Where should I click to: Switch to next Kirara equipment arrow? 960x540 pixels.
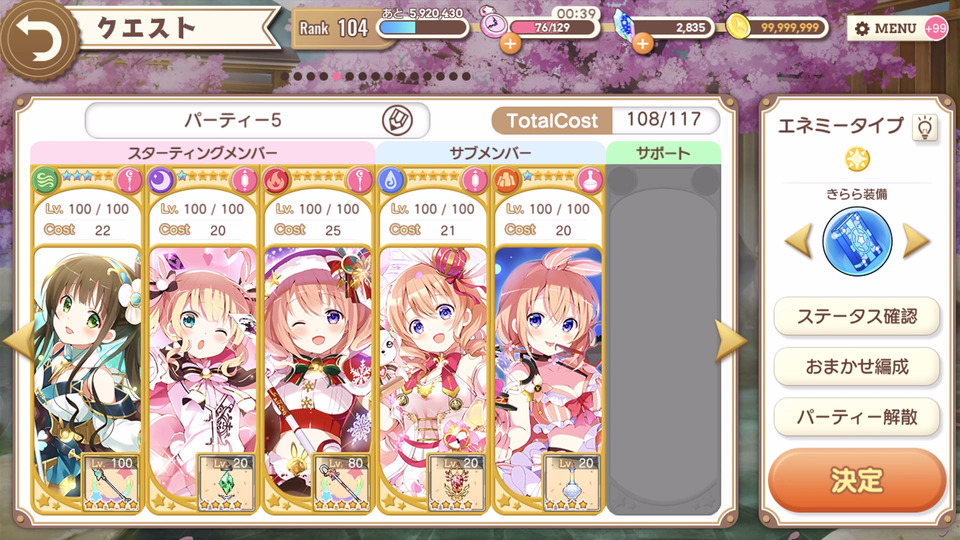915,241
